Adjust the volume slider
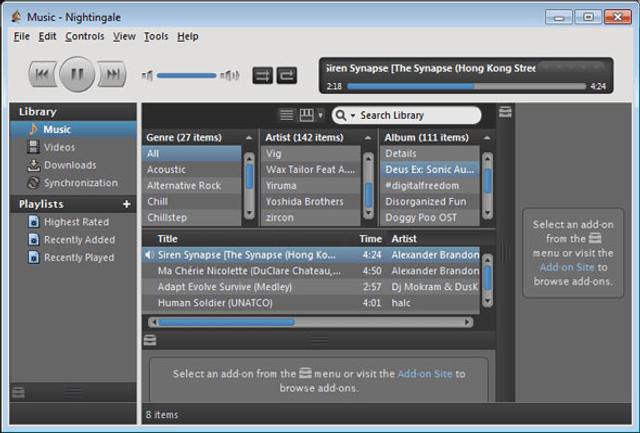 coord(187,75)
